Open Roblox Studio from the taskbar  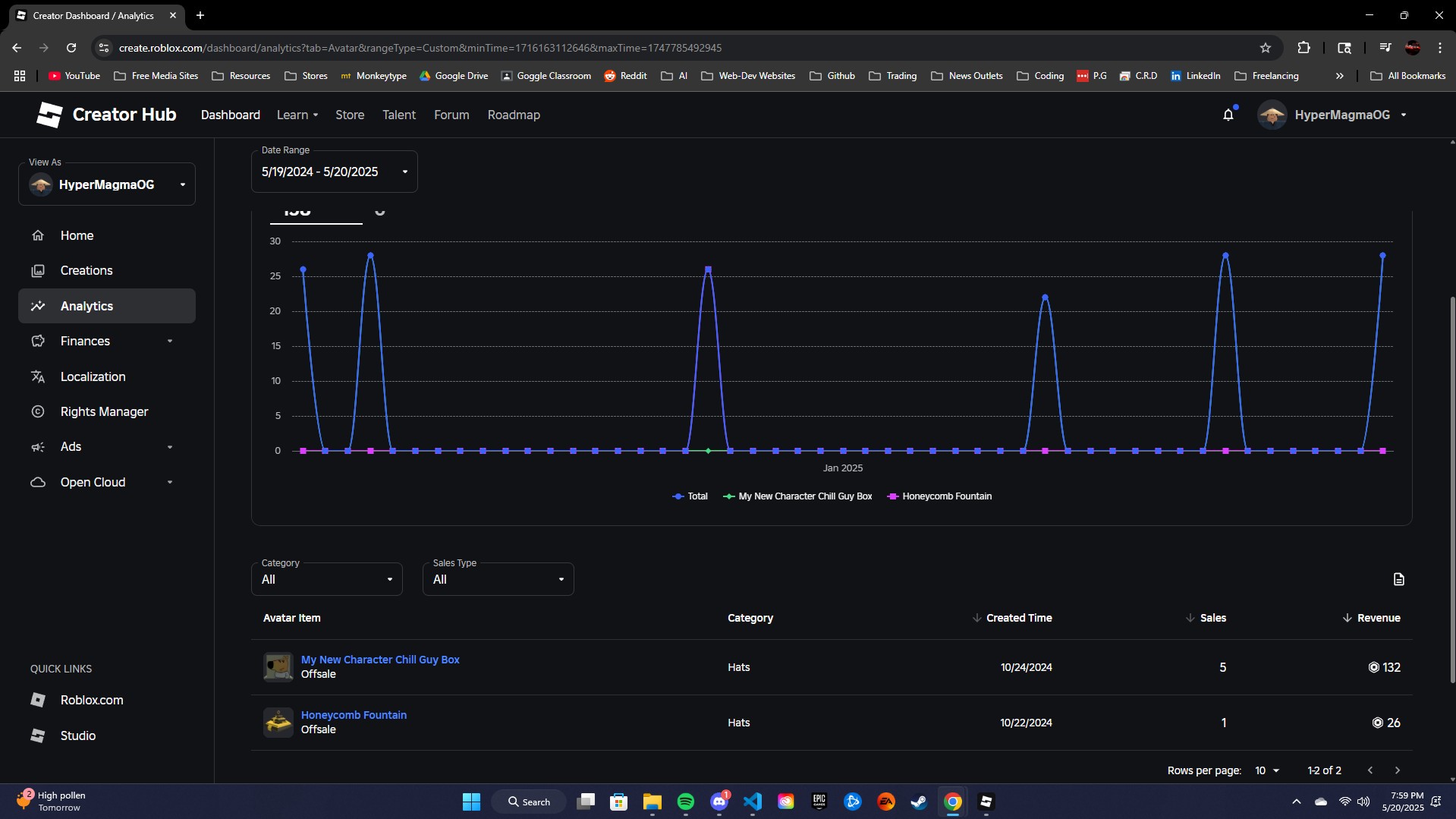point(986,802)
